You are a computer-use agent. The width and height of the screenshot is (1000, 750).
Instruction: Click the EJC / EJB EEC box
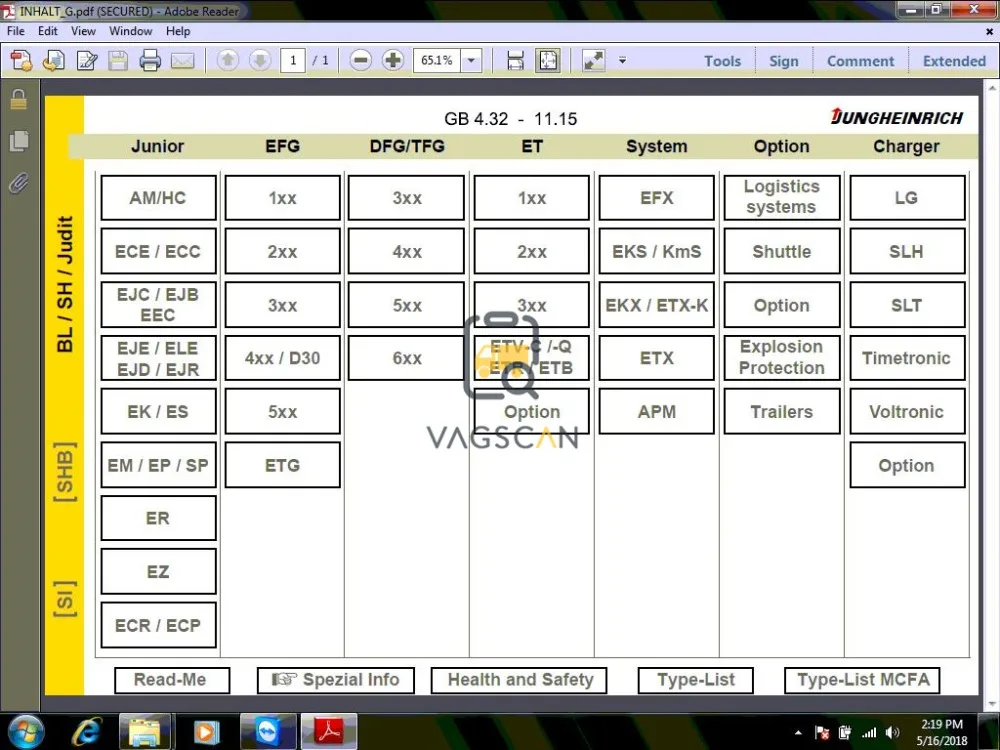coord(158,305)
